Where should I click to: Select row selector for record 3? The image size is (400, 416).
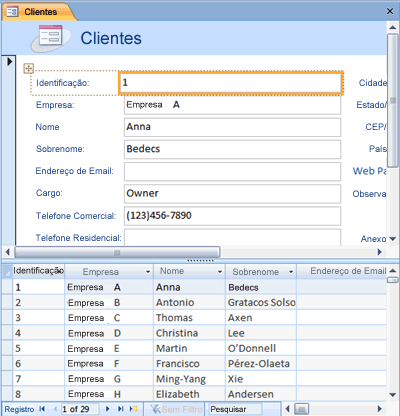7,318
